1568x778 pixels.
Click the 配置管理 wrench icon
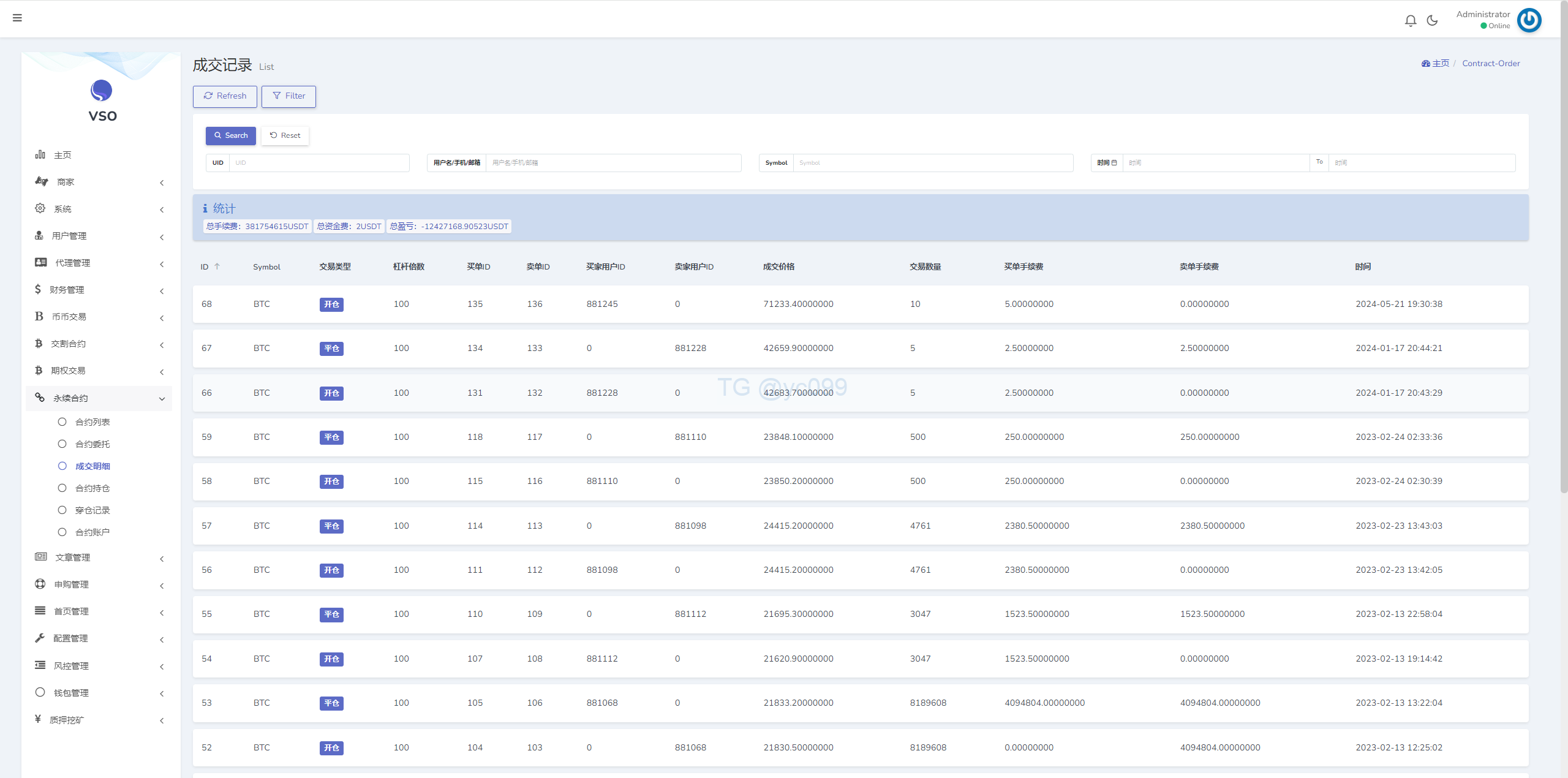40,638
